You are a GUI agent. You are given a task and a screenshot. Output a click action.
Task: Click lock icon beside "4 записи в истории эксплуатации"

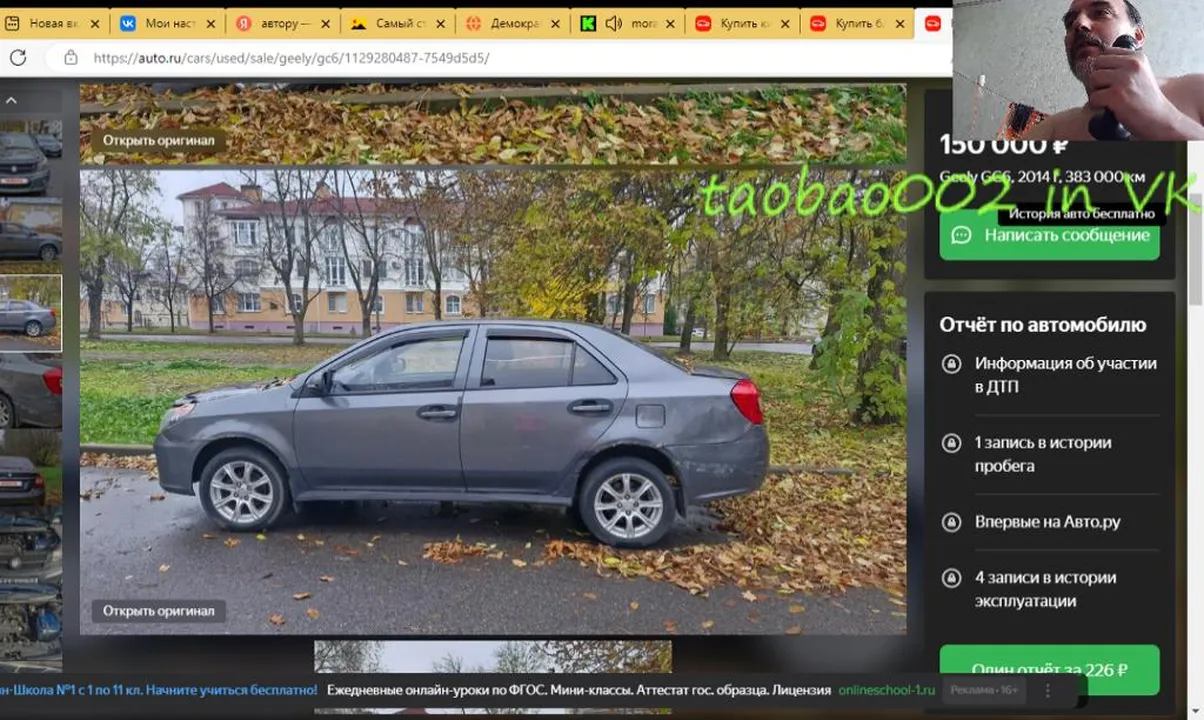(x=951, y=578)
